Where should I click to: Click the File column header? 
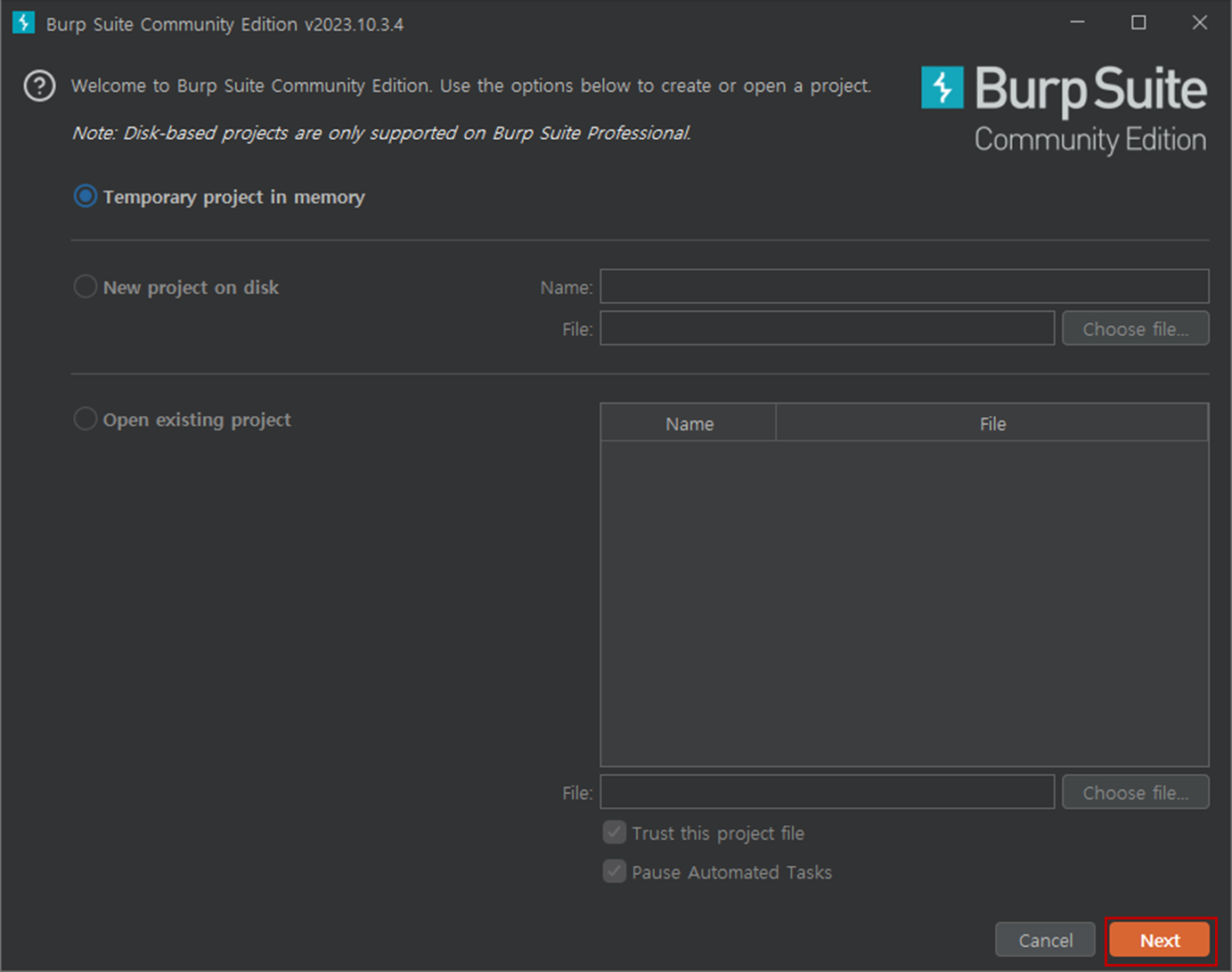pyautogui.click(x=992, y=423)
